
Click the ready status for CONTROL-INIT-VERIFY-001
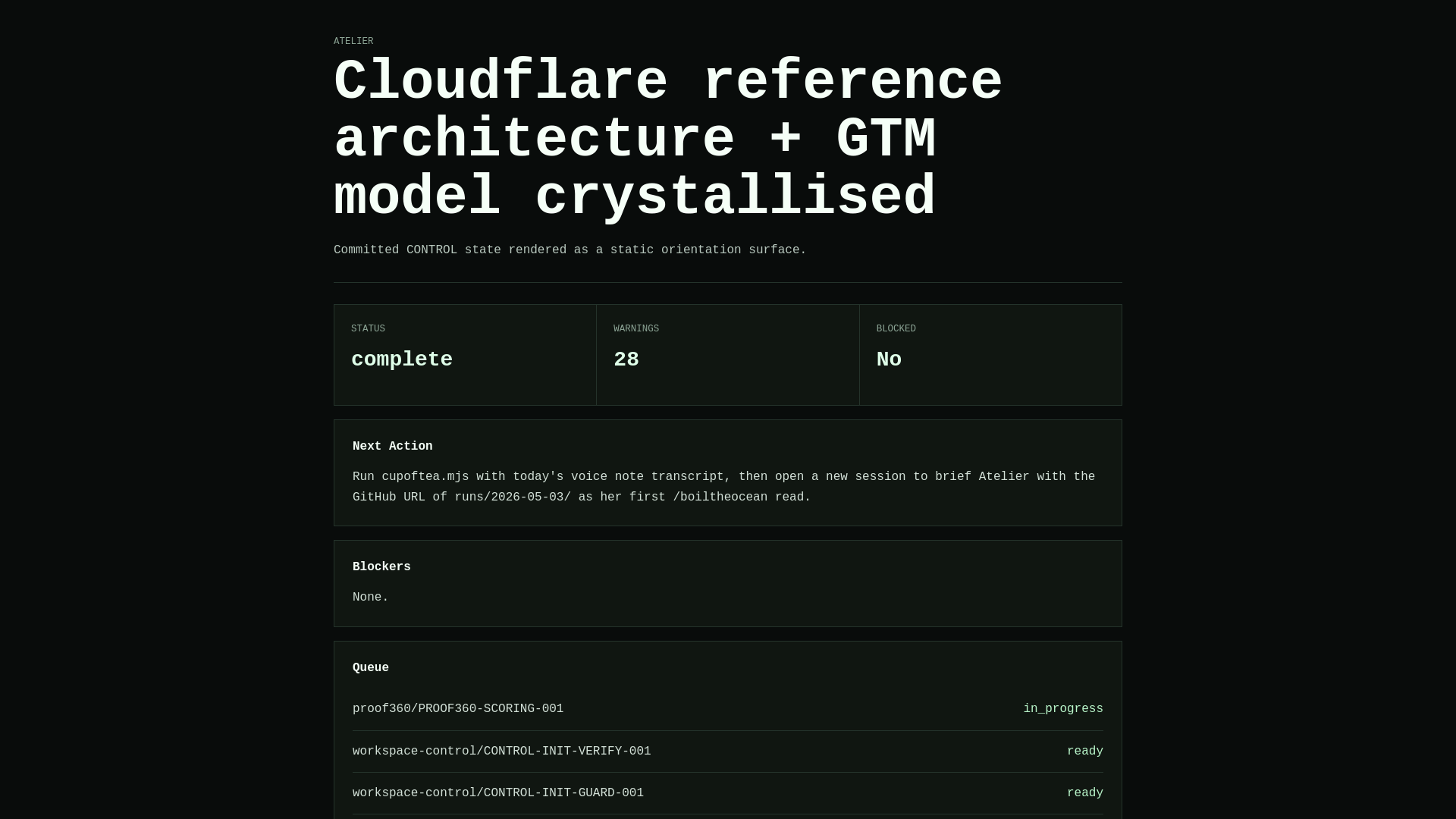tap(1085, 752)
